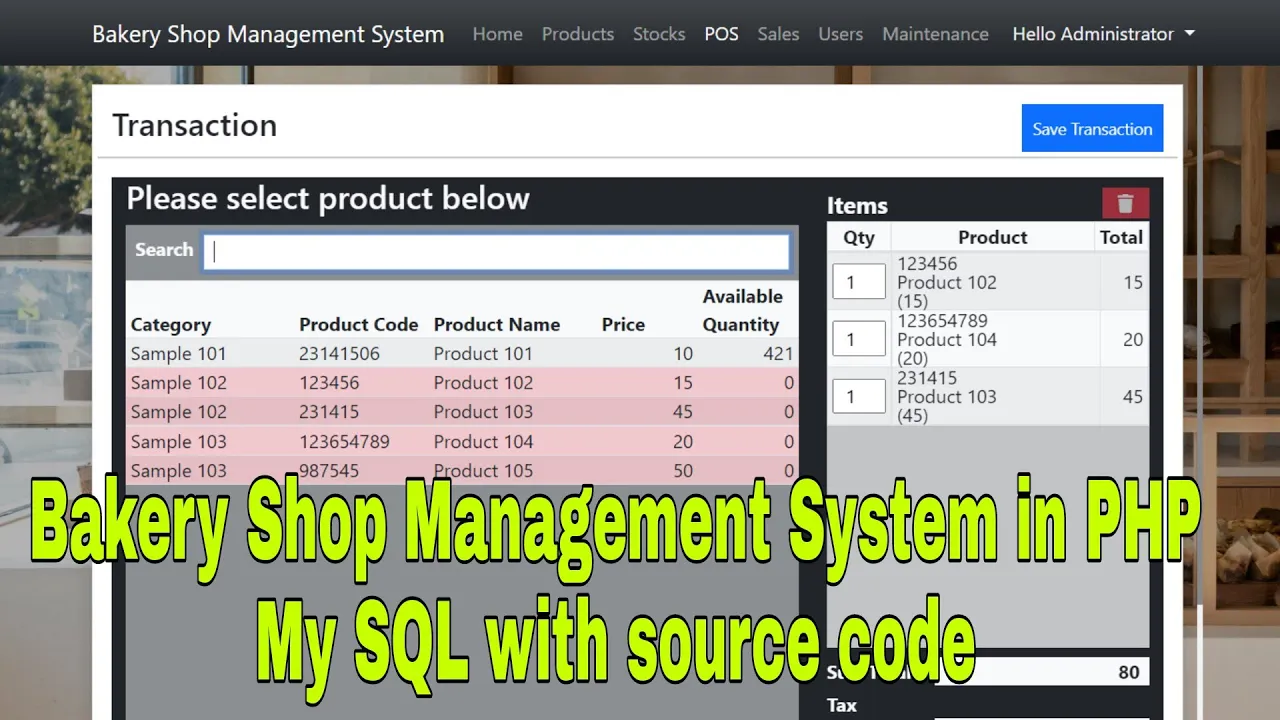
Task: Click the Product header in Items table
Action: 992,237
